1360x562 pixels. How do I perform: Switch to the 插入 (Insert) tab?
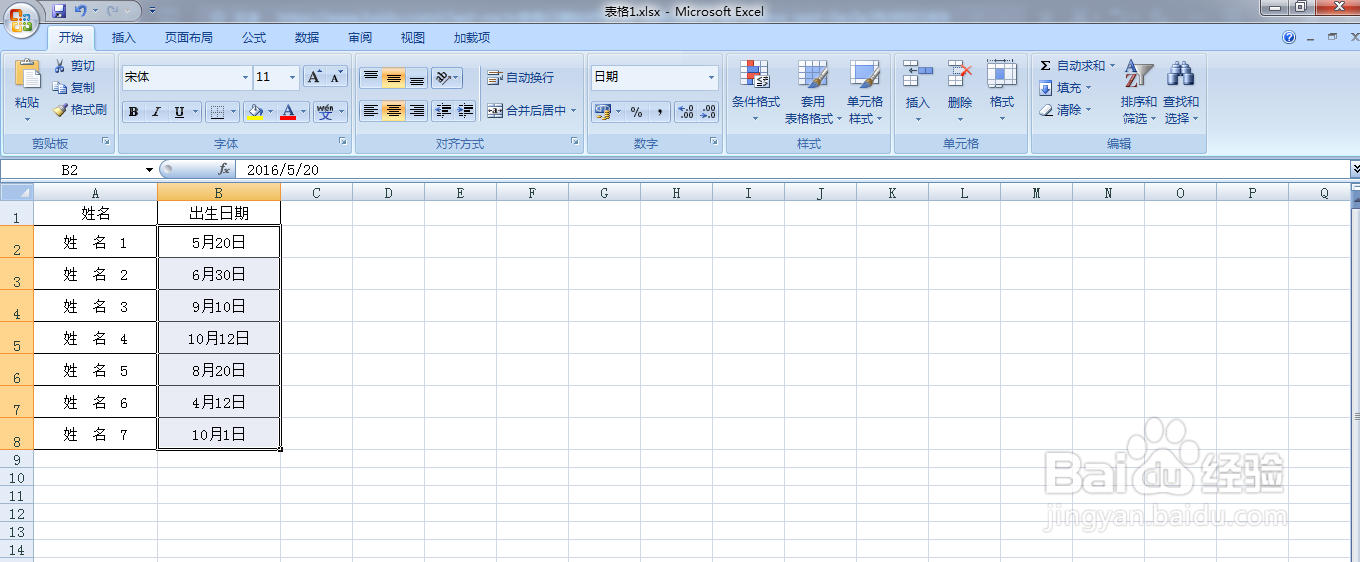coord(124,38)
